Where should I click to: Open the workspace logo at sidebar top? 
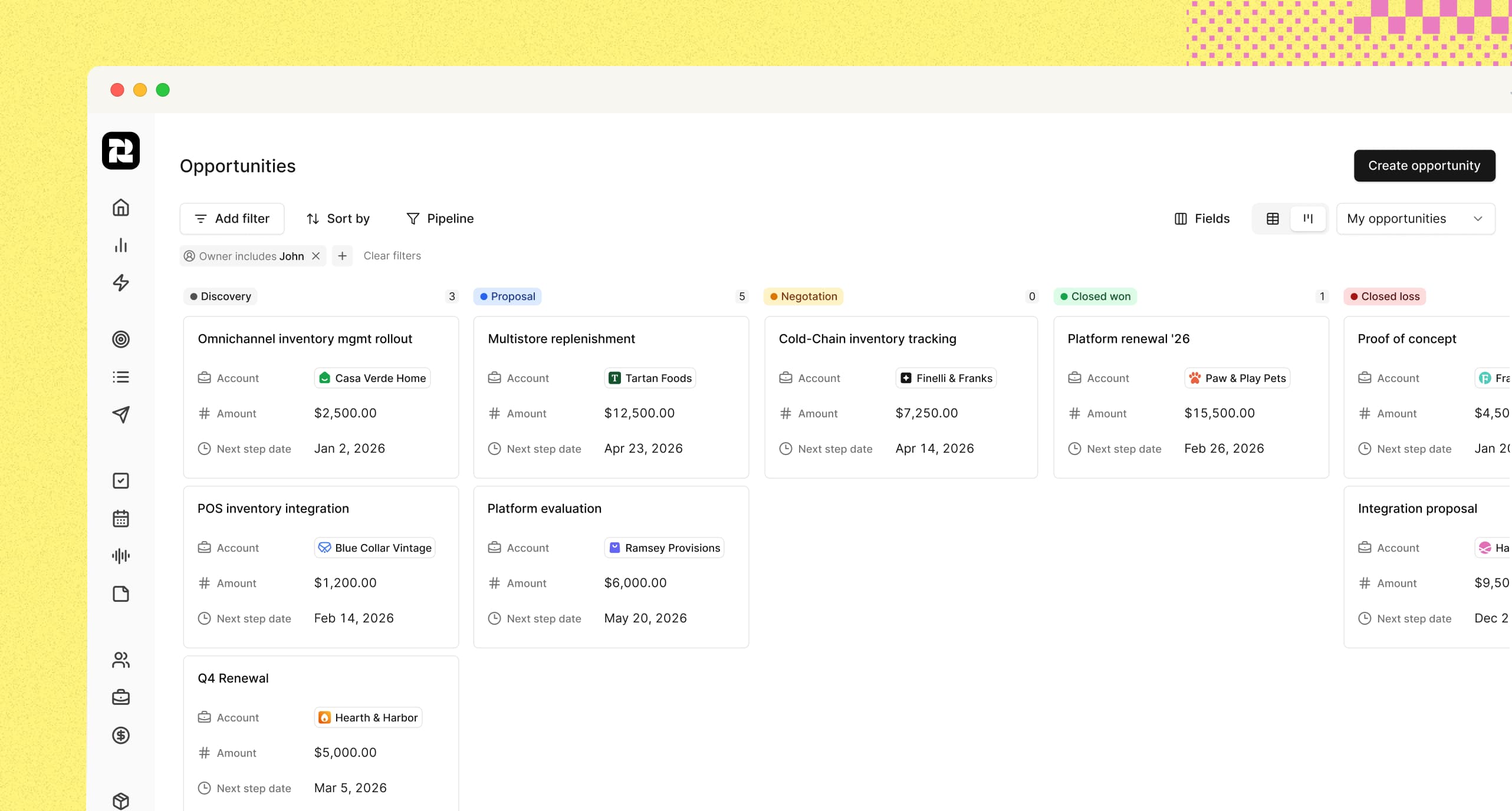(120, 151)
